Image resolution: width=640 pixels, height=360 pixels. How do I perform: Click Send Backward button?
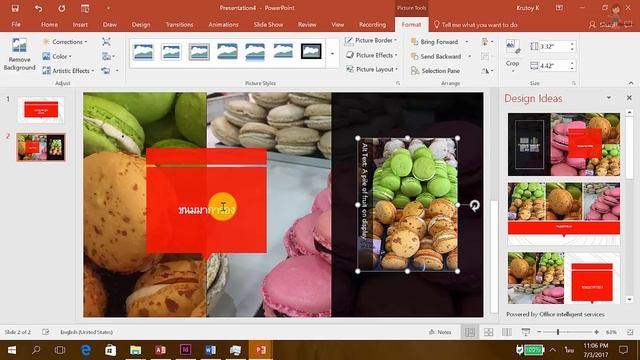tap(436, 56)
